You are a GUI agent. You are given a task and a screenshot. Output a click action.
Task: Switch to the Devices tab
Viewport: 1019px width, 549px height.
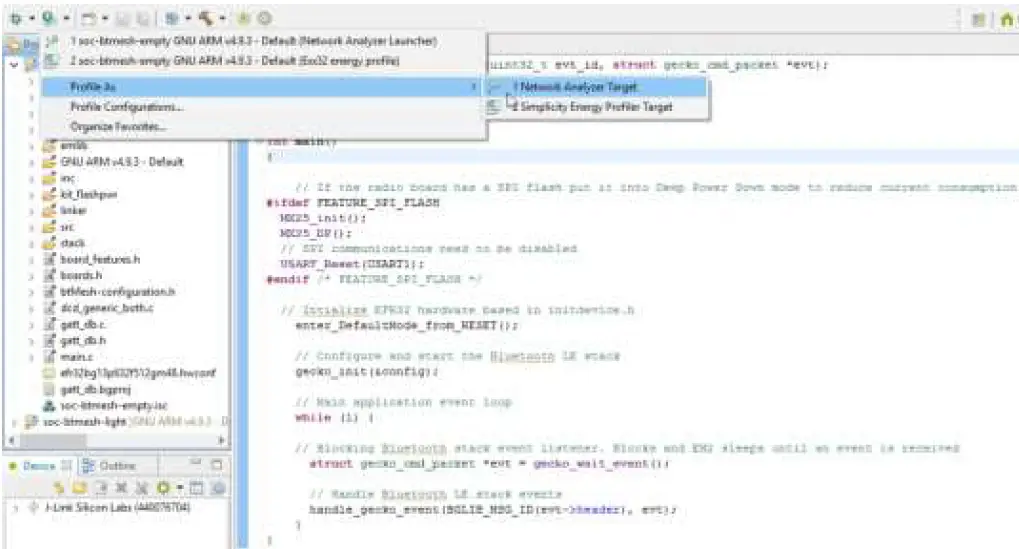38,465
